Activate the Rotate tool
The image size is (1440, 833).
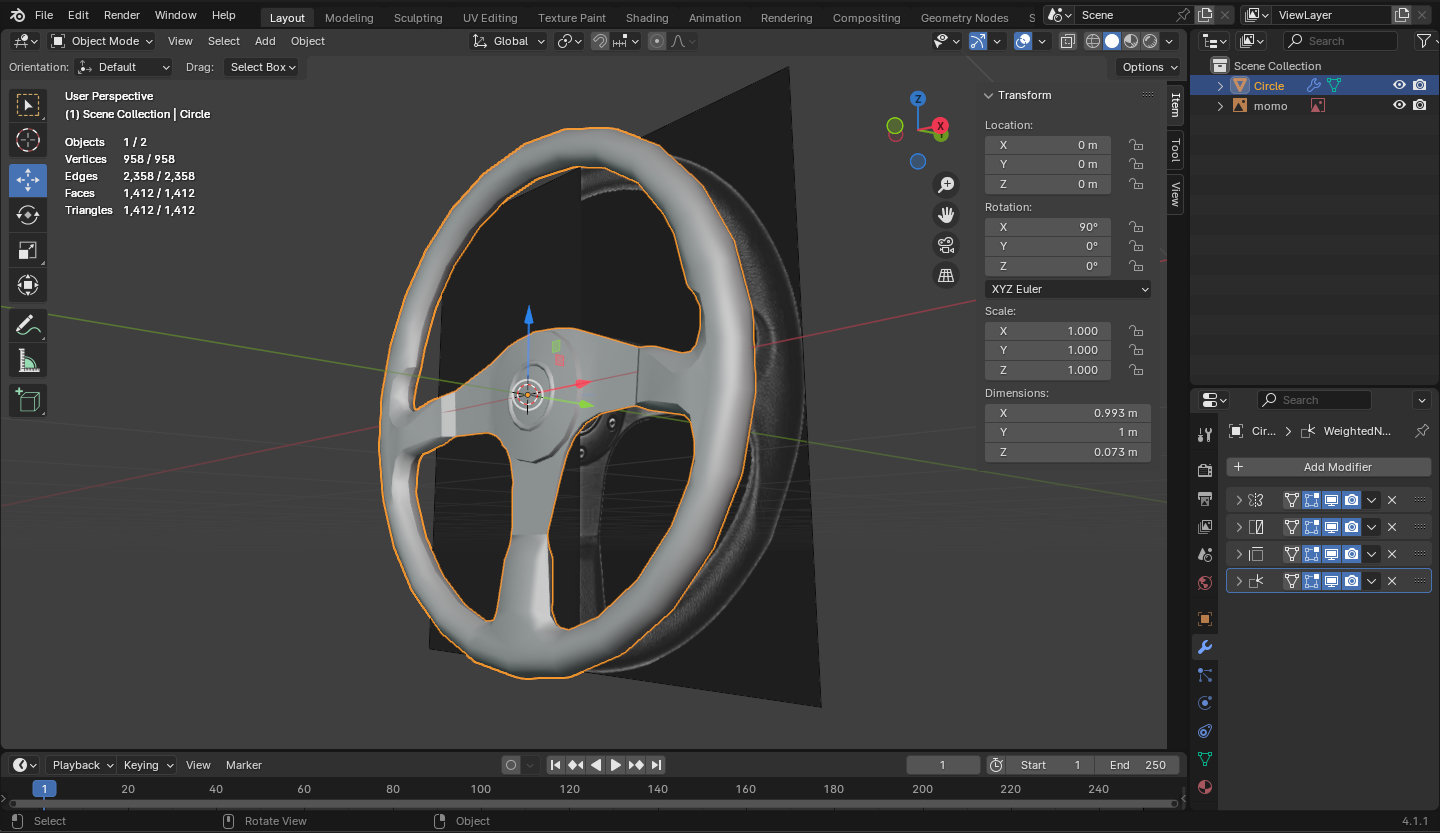[28, 215]
